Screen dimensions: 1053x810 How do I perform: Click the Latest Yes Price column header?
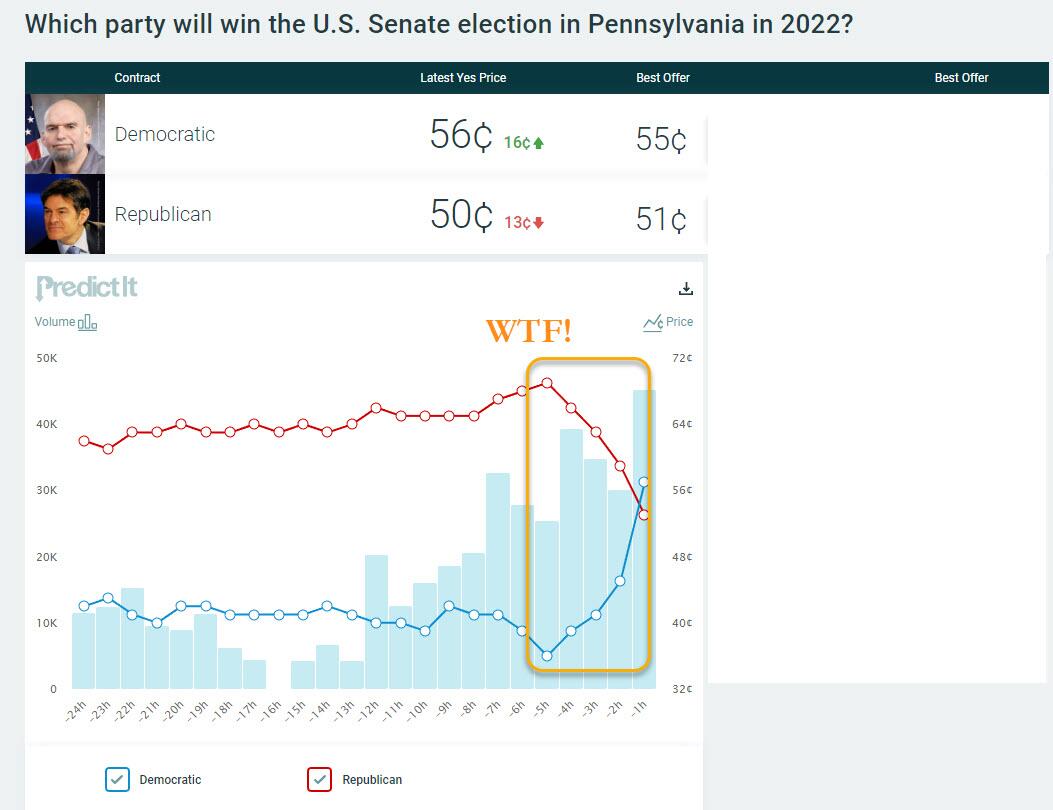(x=463, y=78)
